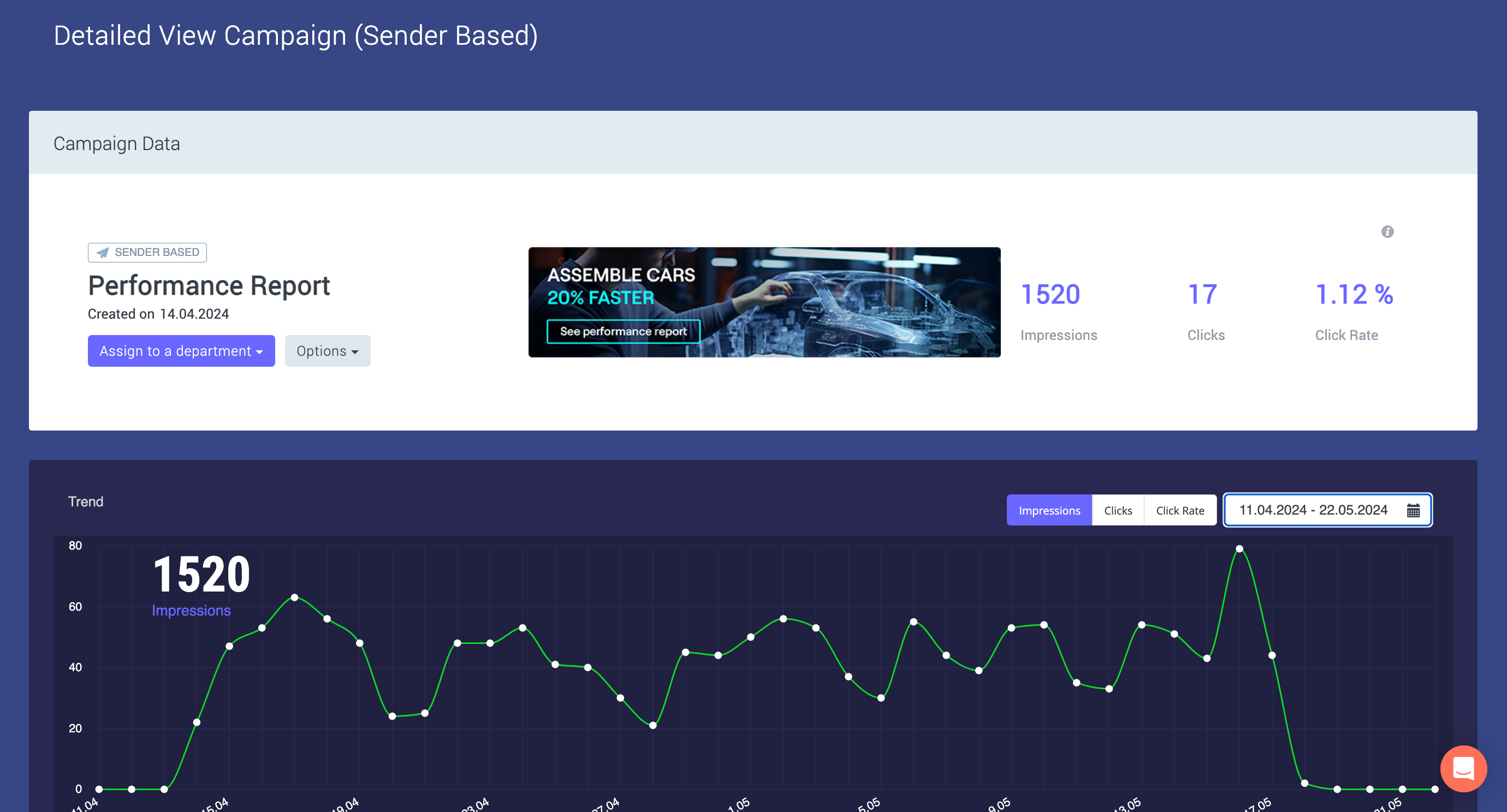Image resolution: width=1507 pixels, height=812 pixels.
Task: Edit the 11.04.2024 - 22.05.2024 date field
Action: 1313,510
